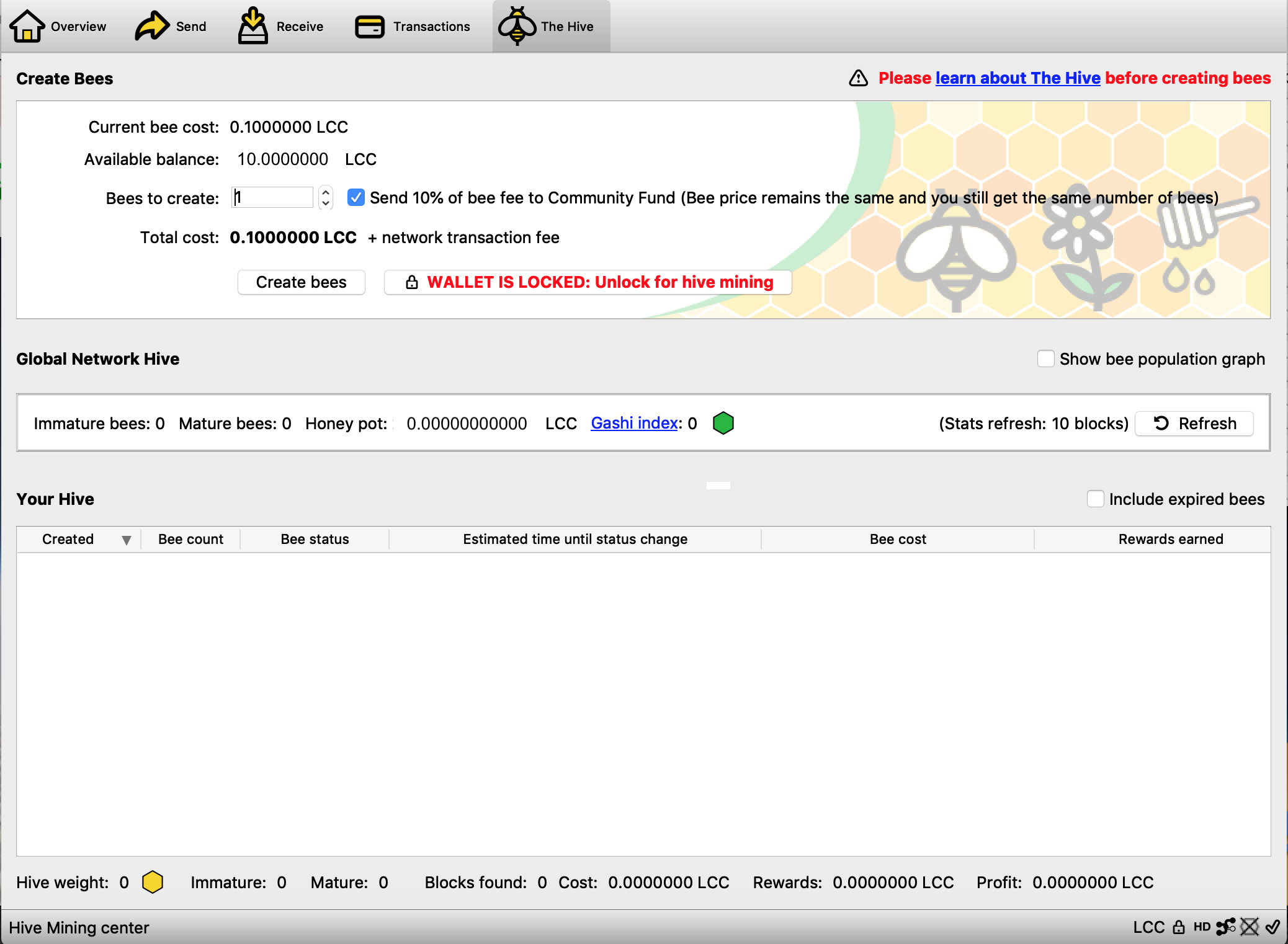1288x944 pixels.
Task: Select LCC unit display in status bar
Action: coord(1149,927)
